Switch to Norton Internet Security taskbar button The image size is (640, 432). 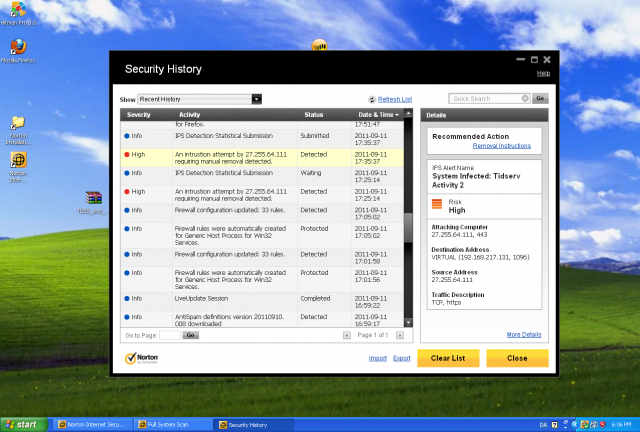coord(93,425)
